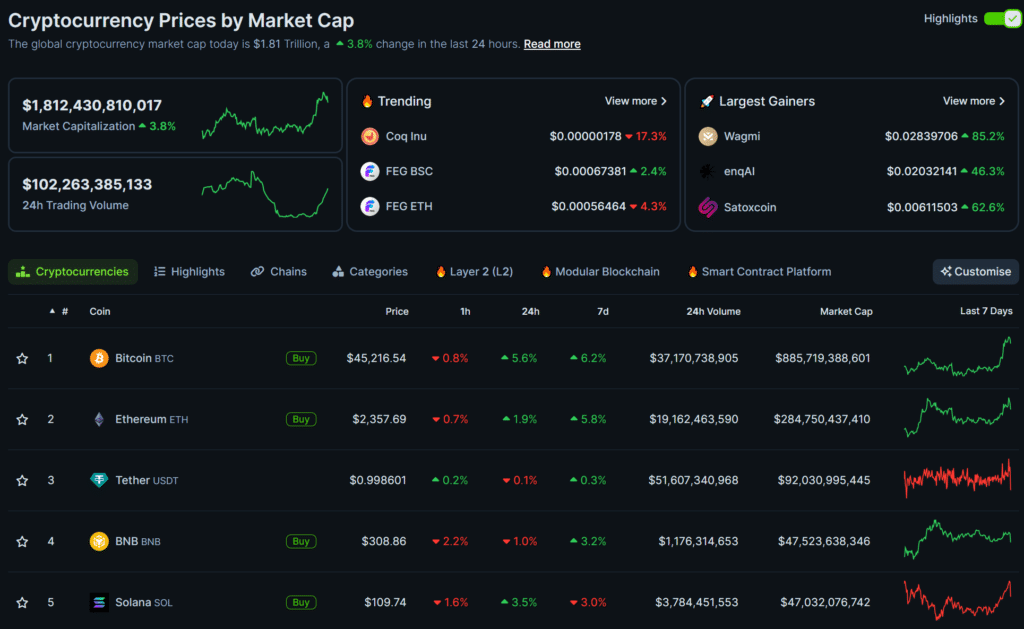Sort table by 1h column
This screenshot has width=1024, height=629.
[x=465, y=312]
